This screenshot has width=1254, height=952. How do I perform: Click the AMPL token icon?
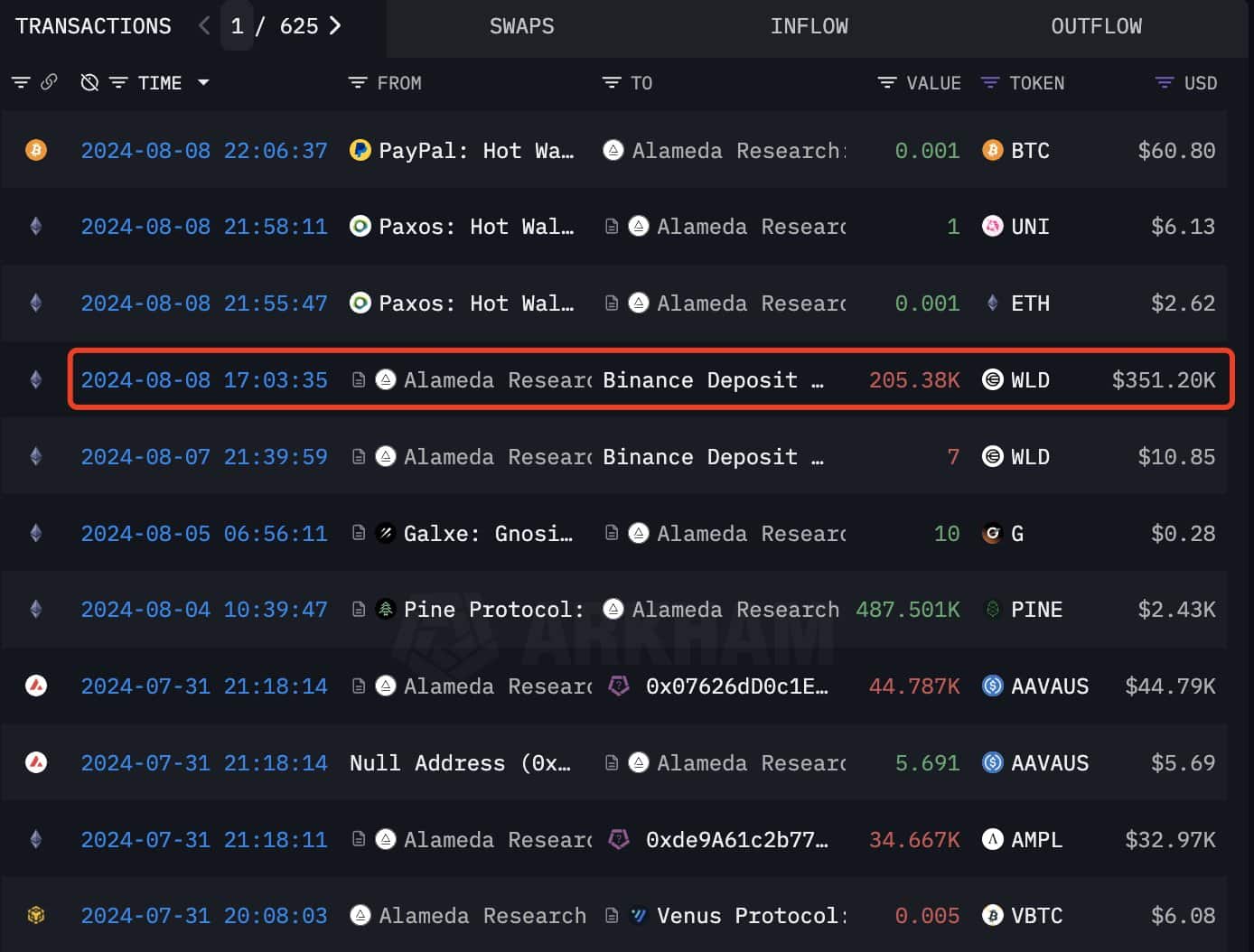click(992, 839)
